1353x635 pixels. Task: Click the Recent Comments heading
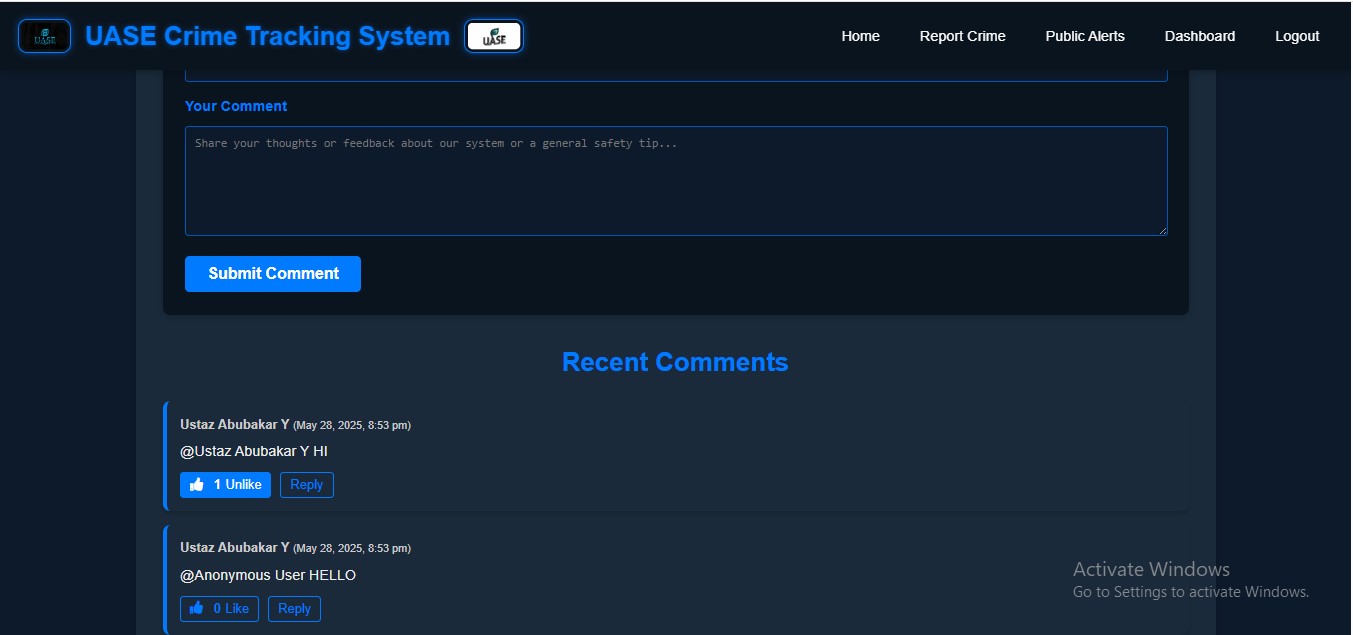675,362
